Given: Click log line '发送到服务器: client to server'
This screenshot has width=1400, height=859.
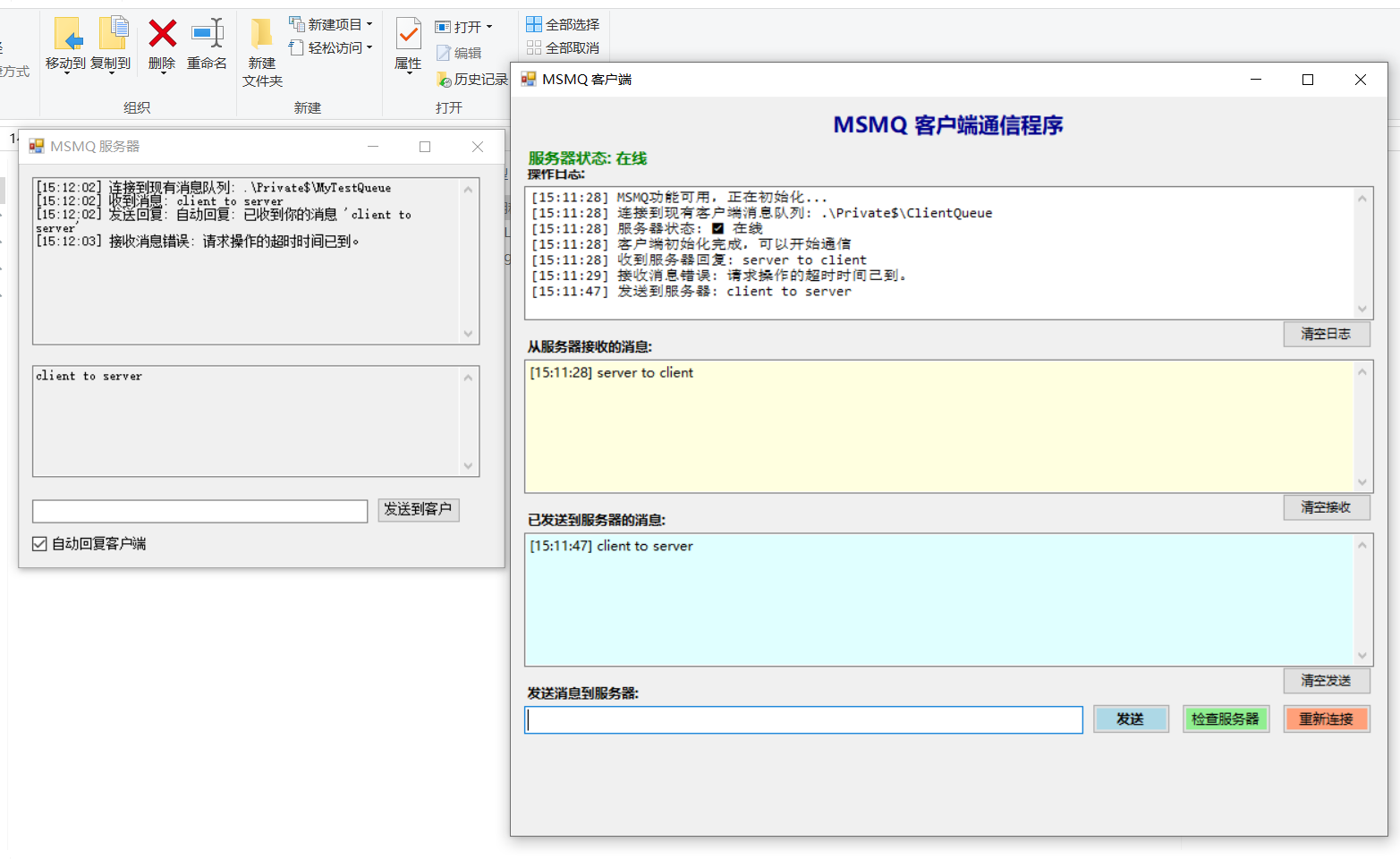Looking at the screenshot, I should coord(691,292).
